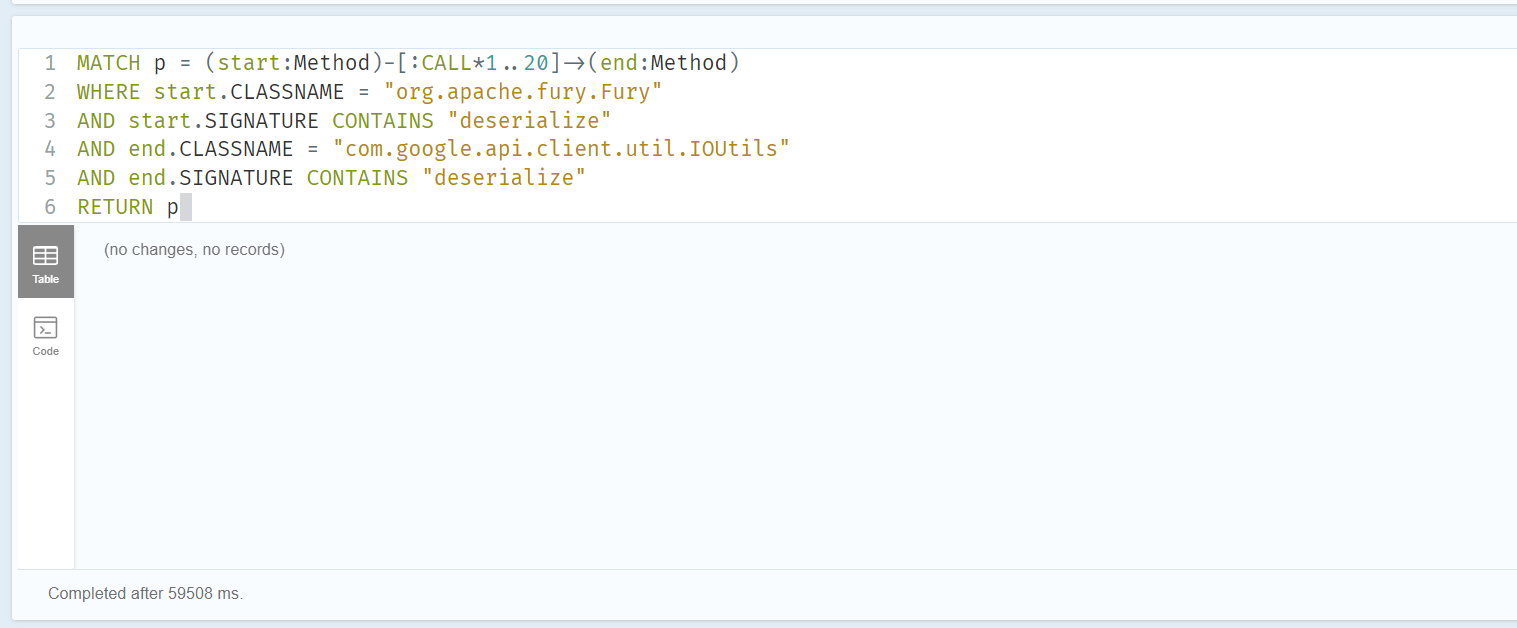Screen dimensions: 1517x628
Task: Click line number 1 in gutter
Action: pos(50,63)
